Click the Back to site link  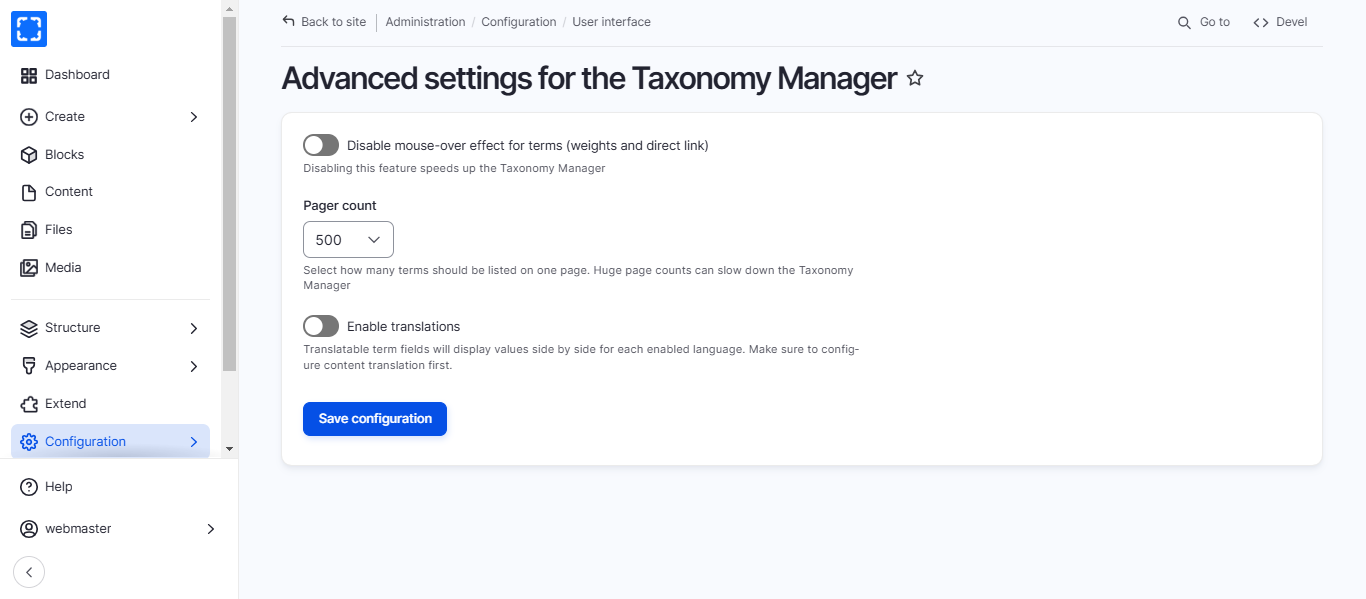[x=325, y=22]
